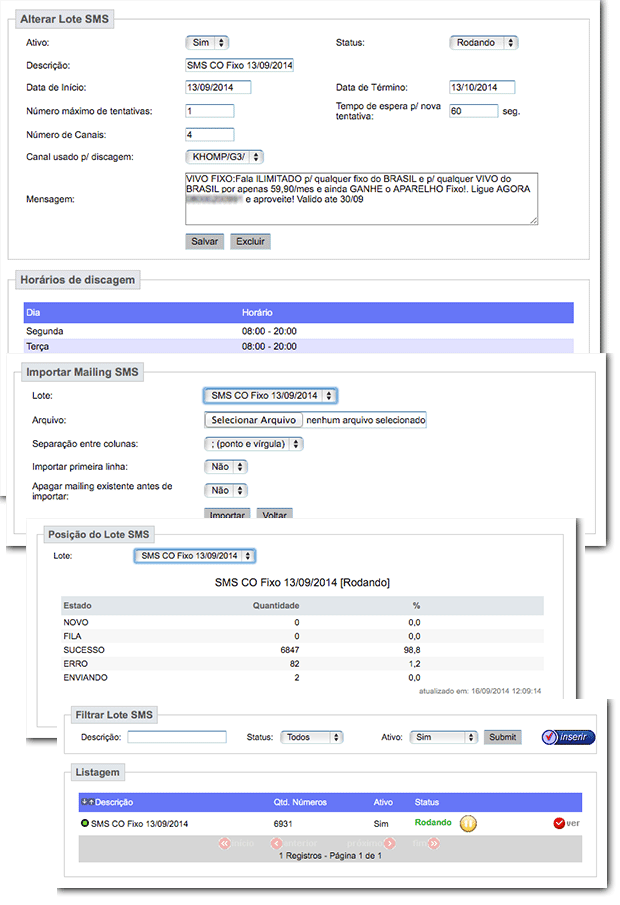Click the Data de Início field
This screenshot has height=905, width=620.
pos(218,87)
